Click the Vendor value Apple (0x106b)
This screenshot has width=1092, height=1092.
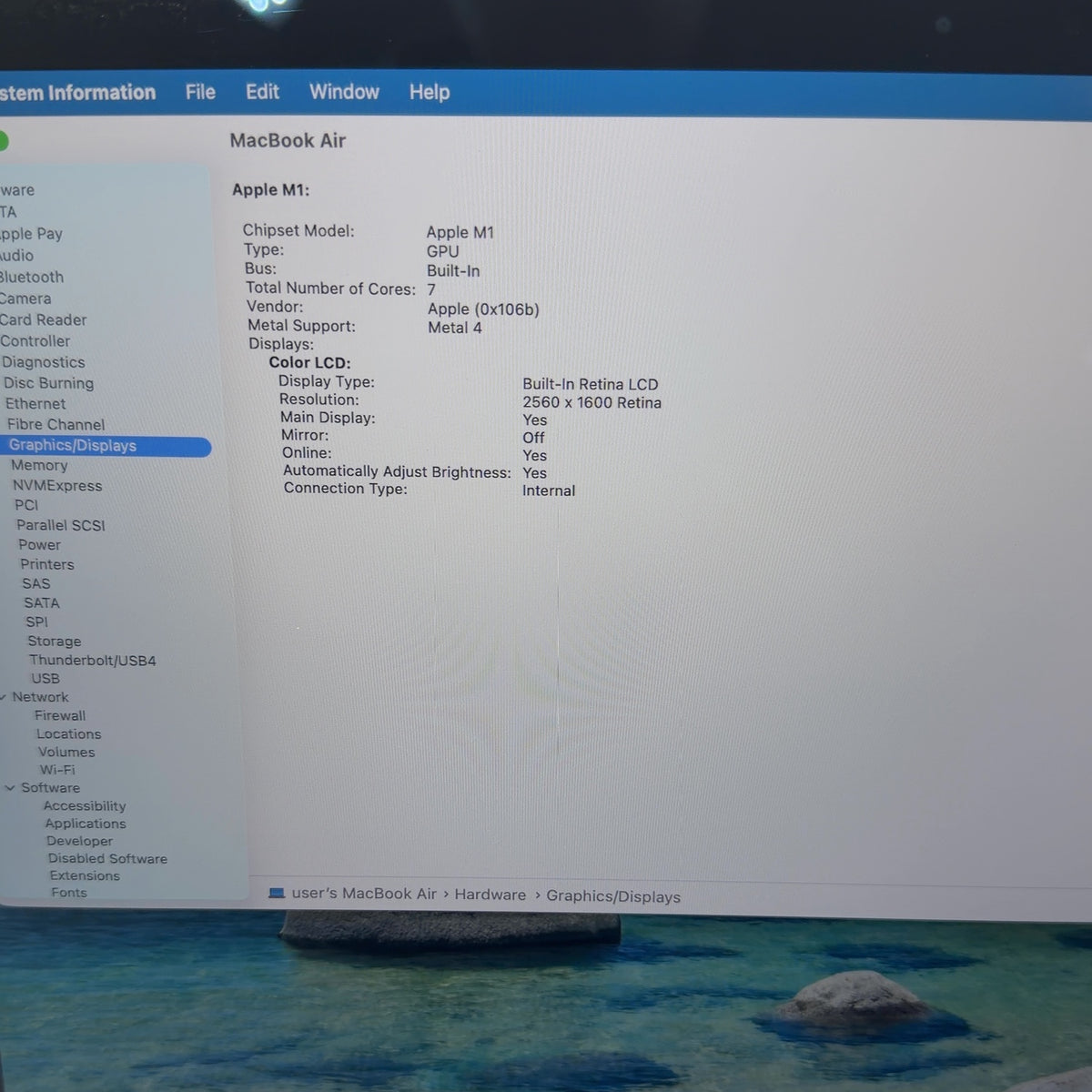pos(483,309)
